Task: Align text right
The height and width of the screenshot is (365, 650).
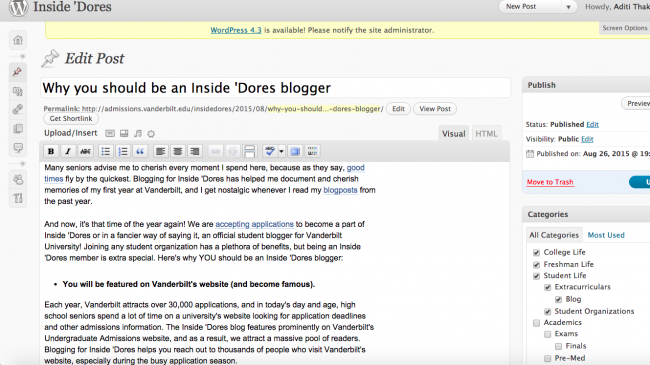Action: pos(194,151)
